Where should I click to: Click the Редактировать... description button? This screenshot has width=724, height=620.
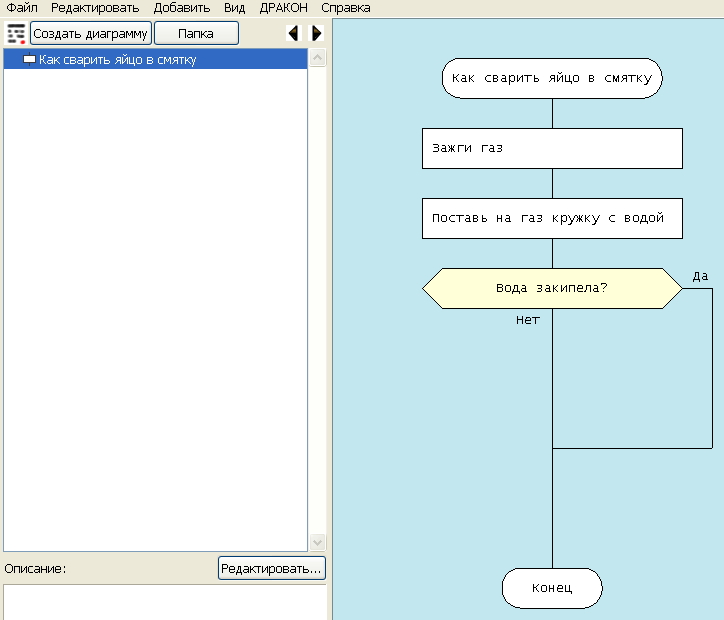tap(271, 568)
